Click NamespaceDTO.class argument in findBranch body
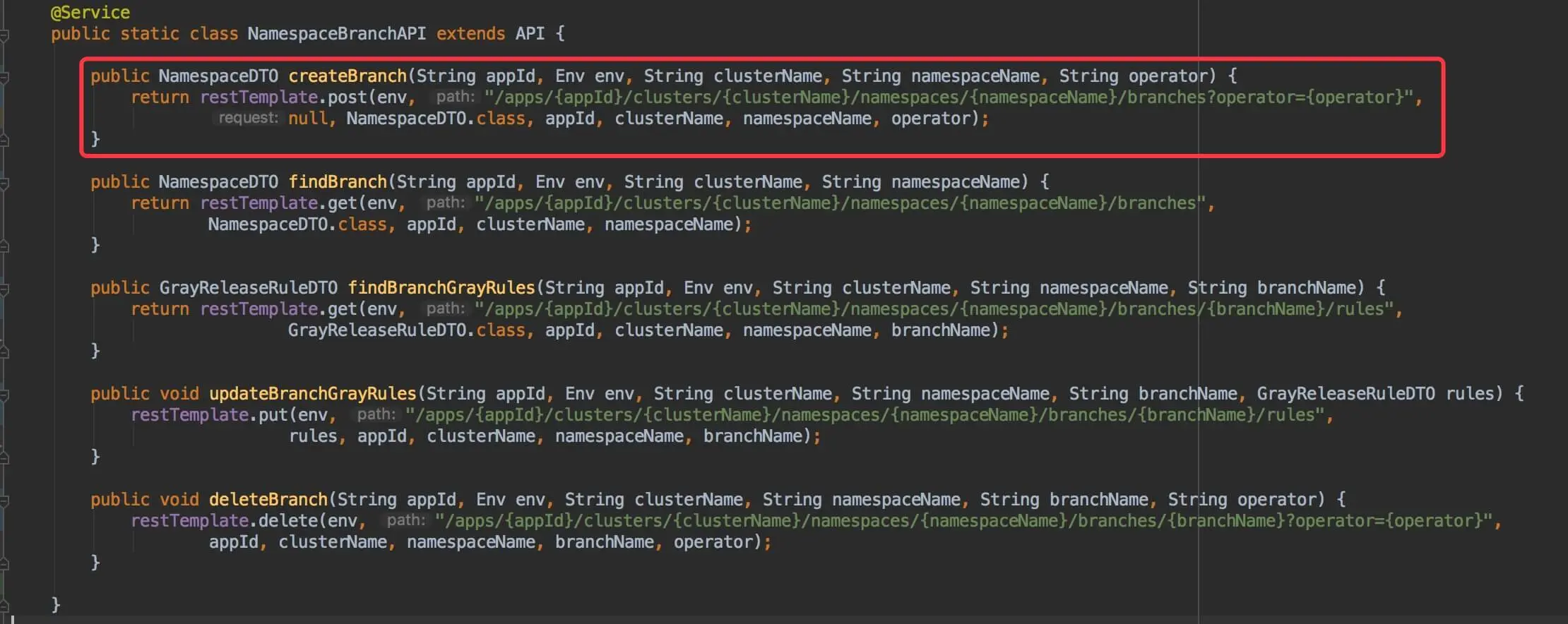Viewport: 1568px width, 624px height. pyautogui.click(x=297, y=224)
